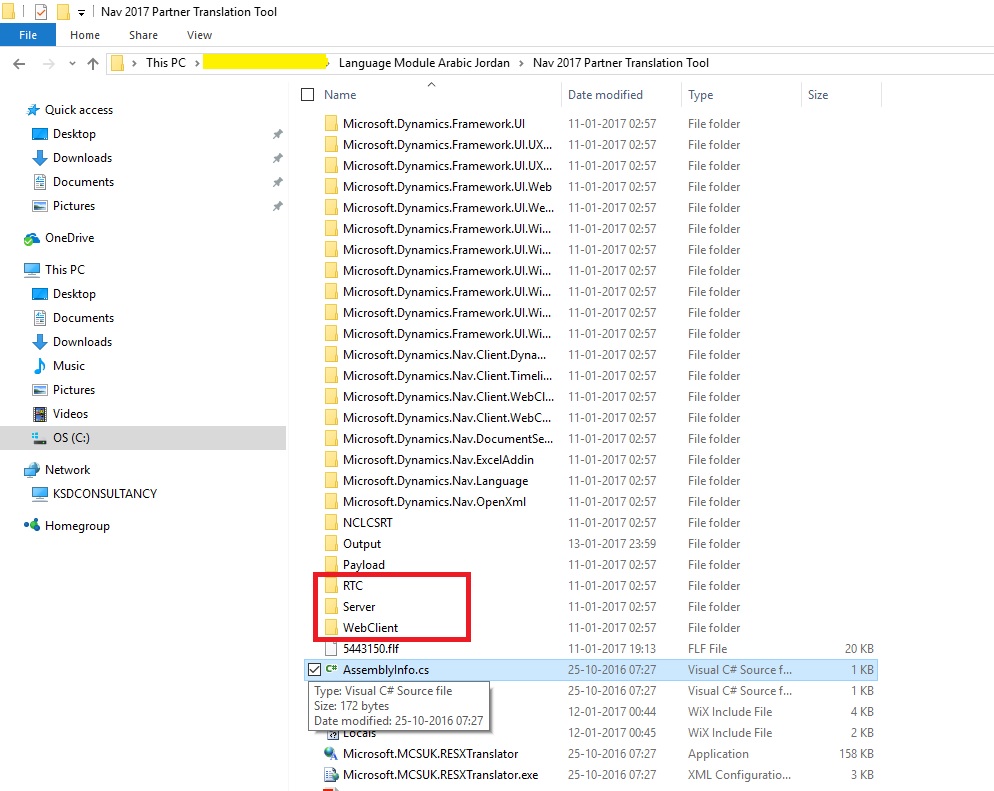Screen dimensions: 994x791
Task: Click the Properties icon in title bar
Action: click(x=41, y=12)
